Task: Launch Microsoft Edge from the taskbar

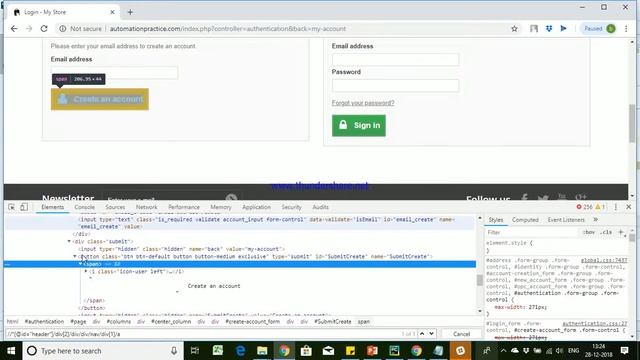Action: [240, 351]
